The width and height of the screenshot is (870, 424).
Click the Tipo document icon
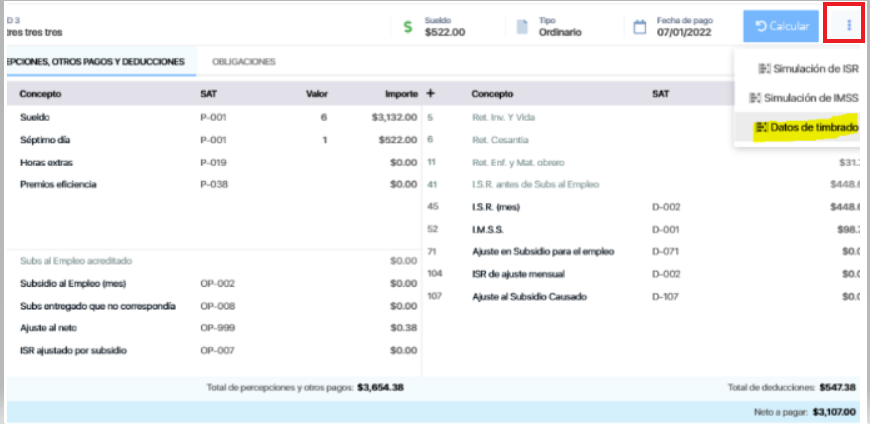(521, 27)
